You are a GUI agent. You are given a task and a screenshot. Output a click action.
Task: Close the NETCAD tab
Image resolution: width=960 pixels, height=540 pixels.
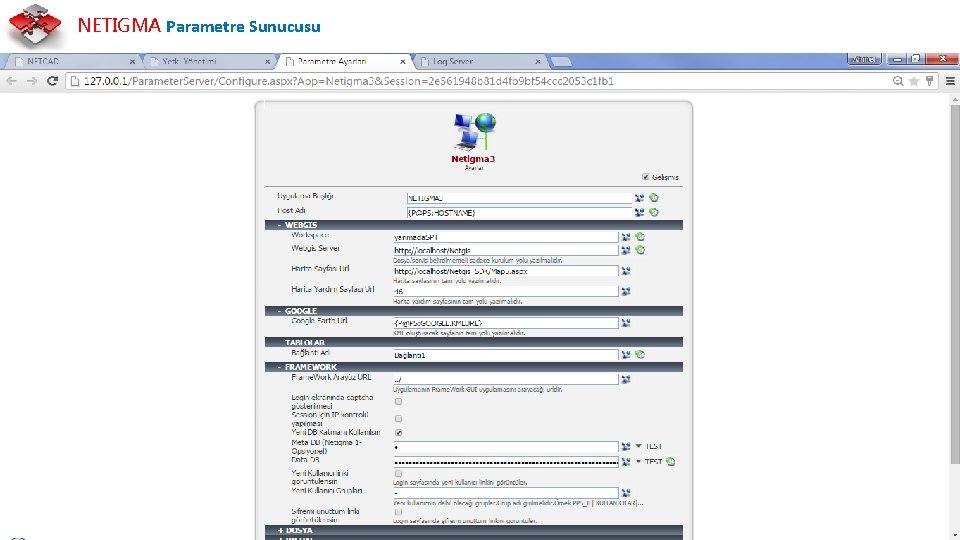pyautogui.click(x=132, y=62)
